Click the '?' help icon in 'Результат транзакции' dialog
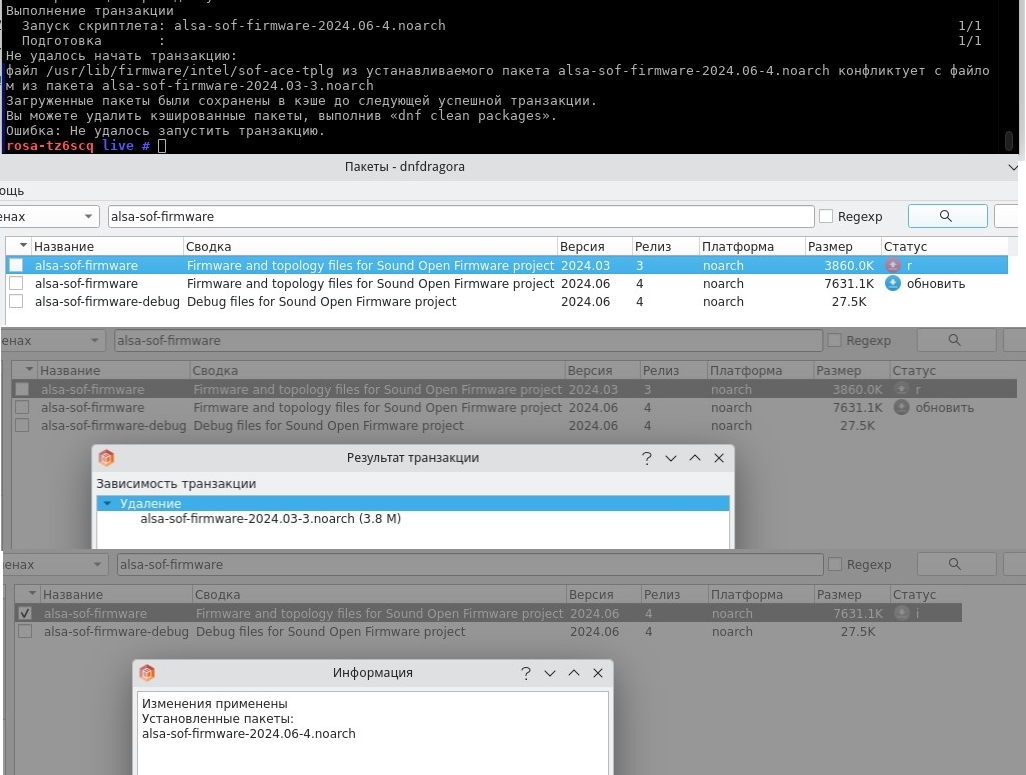This screenshot has width=1026, height=775. point(646,458)
